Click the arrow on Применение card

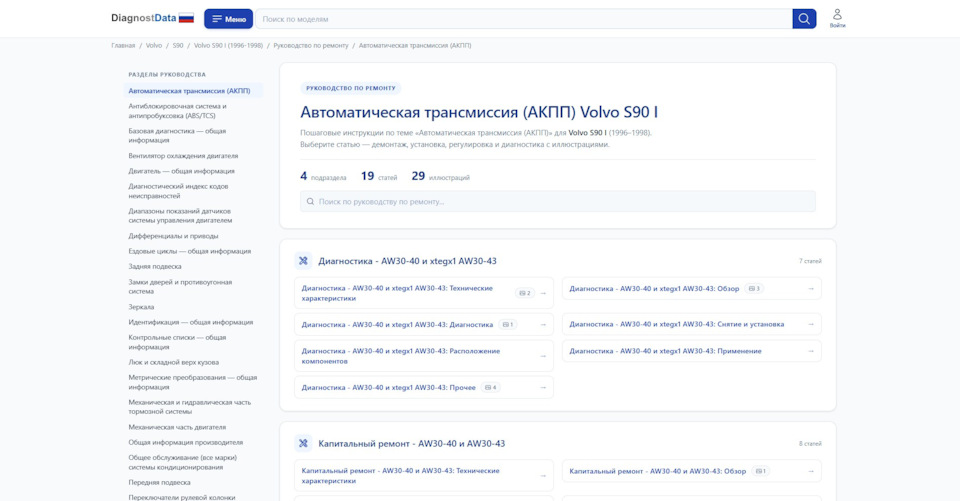point(811,351)
